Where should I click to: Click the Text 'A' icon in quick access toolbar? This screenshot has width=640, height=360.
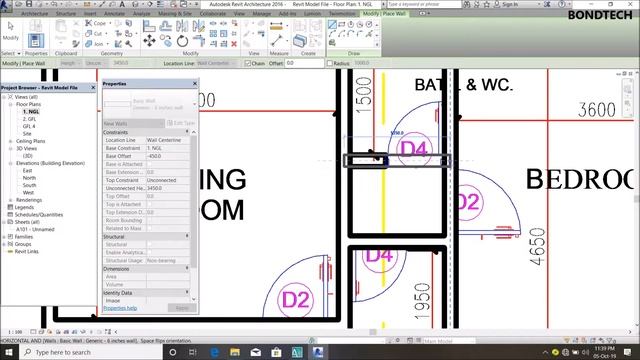coord(122,4)
